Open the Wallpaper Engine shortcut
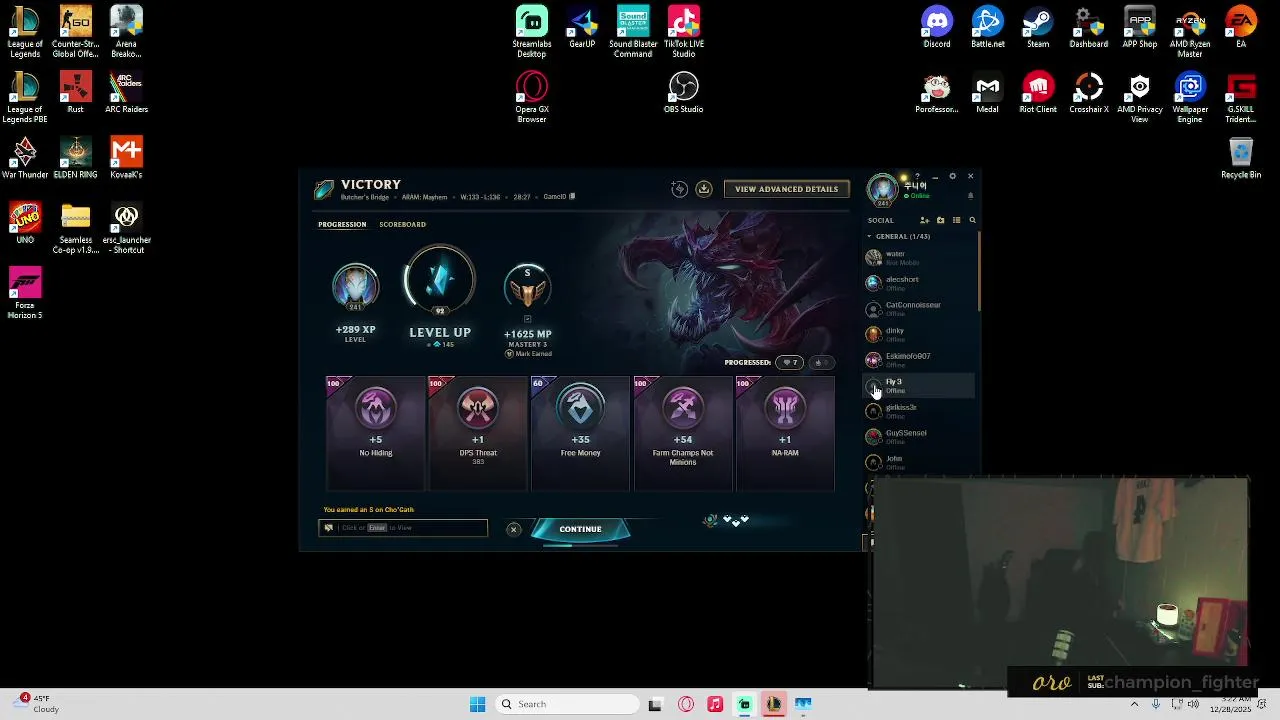1280x720 pixels. pos(1190,98)
